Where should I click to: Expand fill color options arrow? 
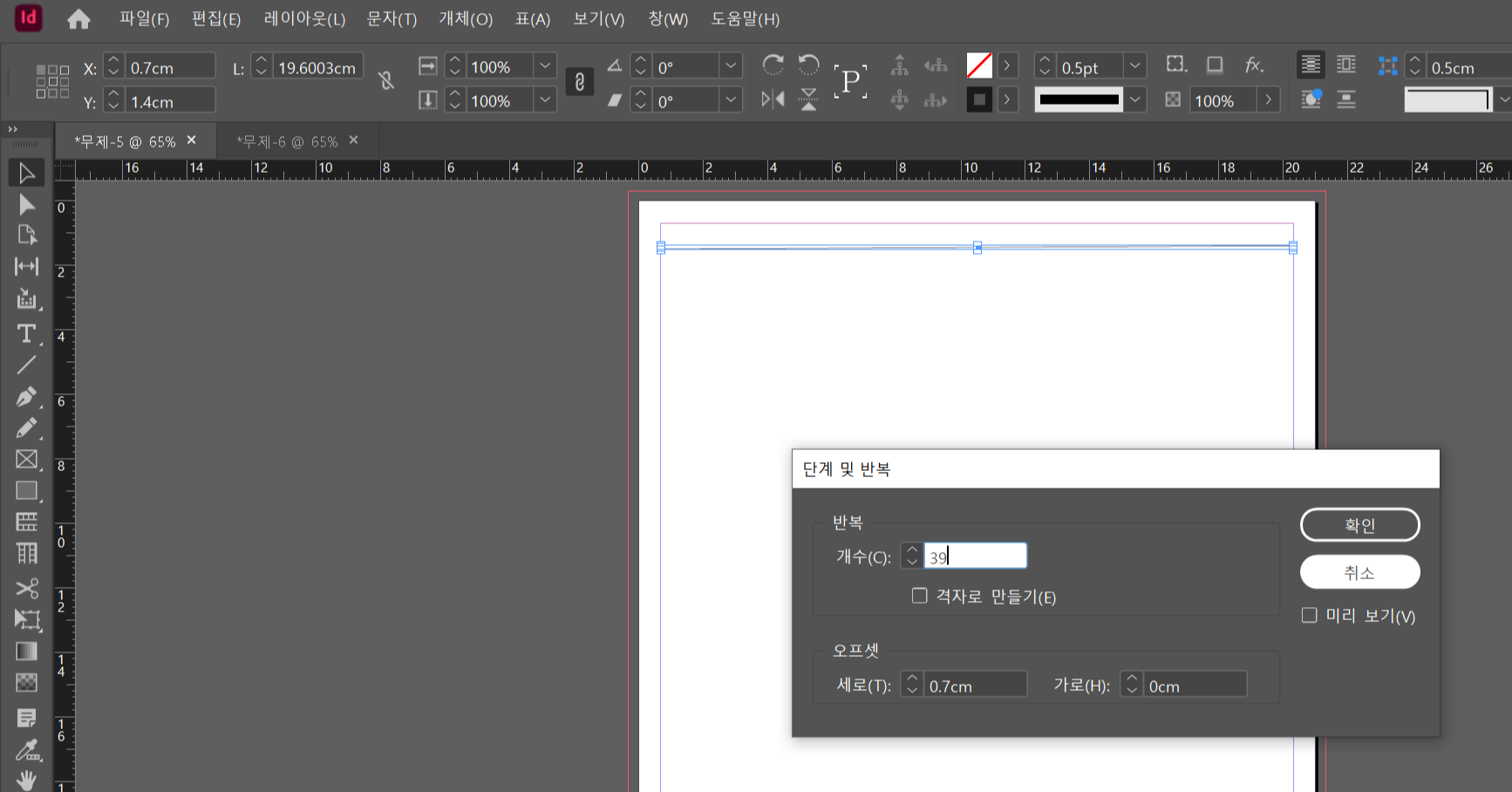(x=1007, y=65)
